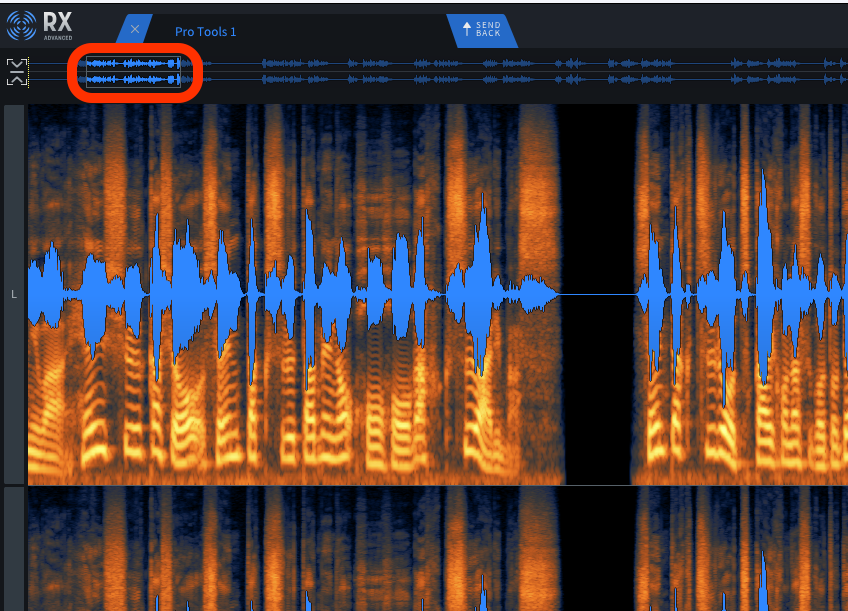The width and height of the screenshot is (848, 611).
Task: Click the Send Back button
Action: (x=482, y=30)
